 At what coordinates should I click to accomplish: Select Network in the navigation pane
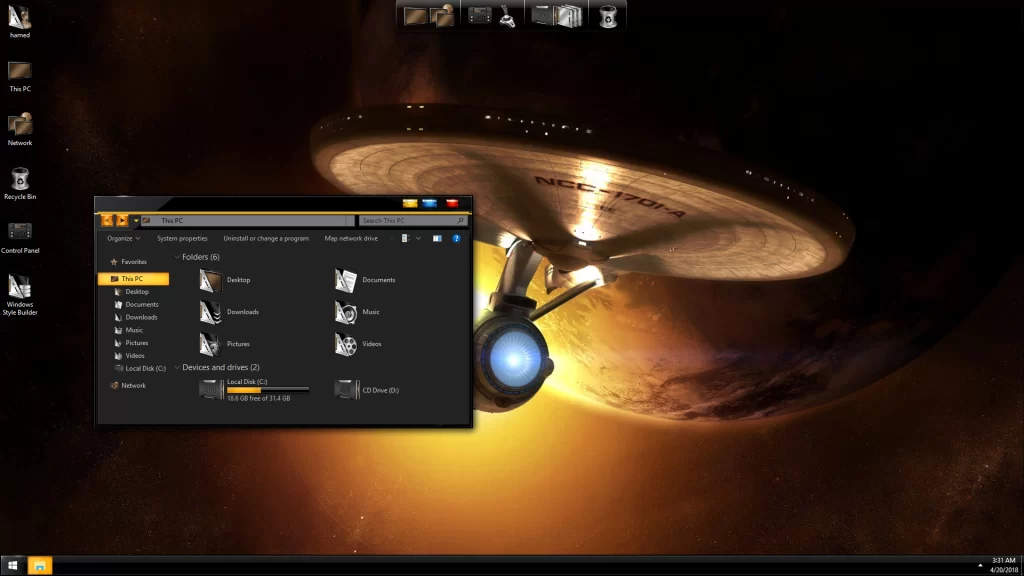tap(133, 385)
